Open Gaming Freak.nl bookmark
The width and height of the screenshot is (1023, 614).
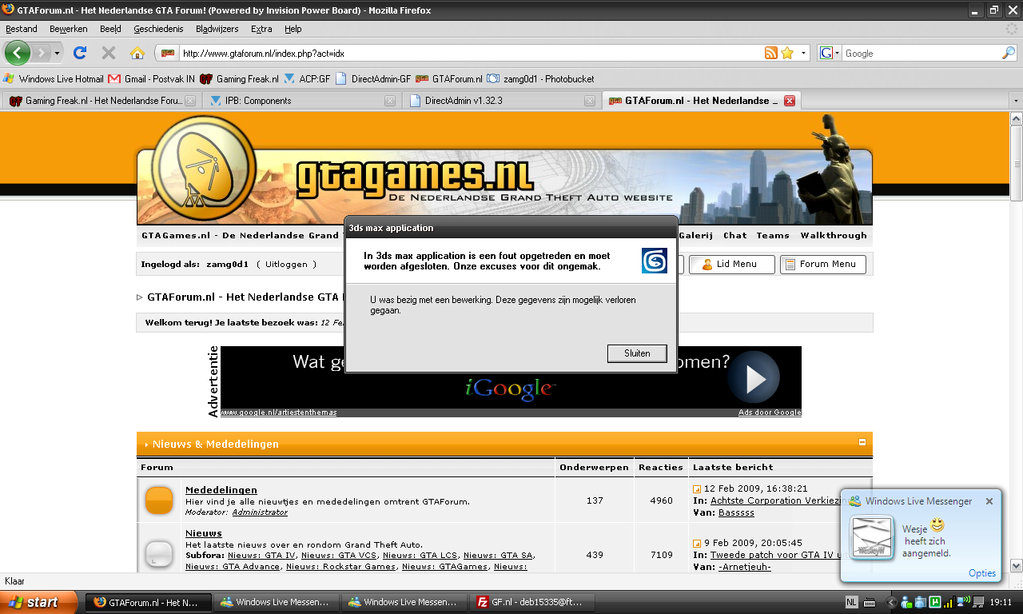coord(239,79)
